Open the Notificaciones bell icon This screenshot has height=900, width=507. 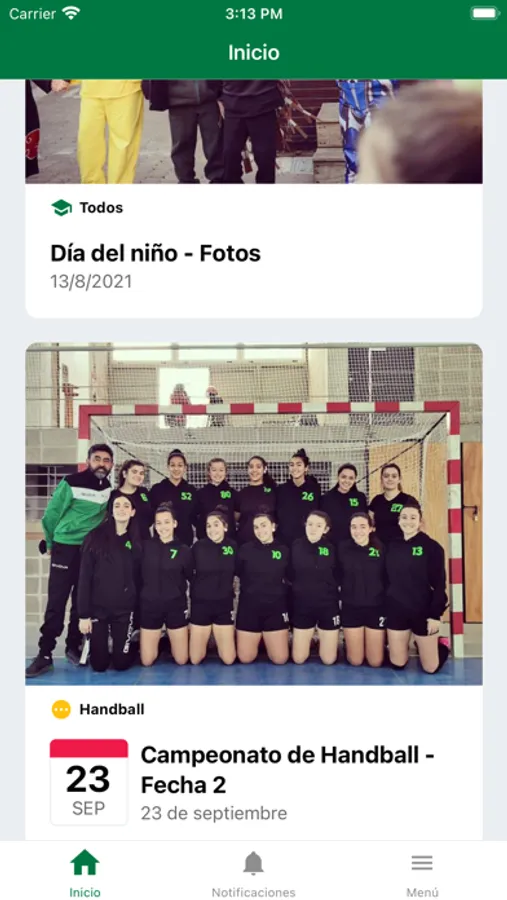[253, 863]
